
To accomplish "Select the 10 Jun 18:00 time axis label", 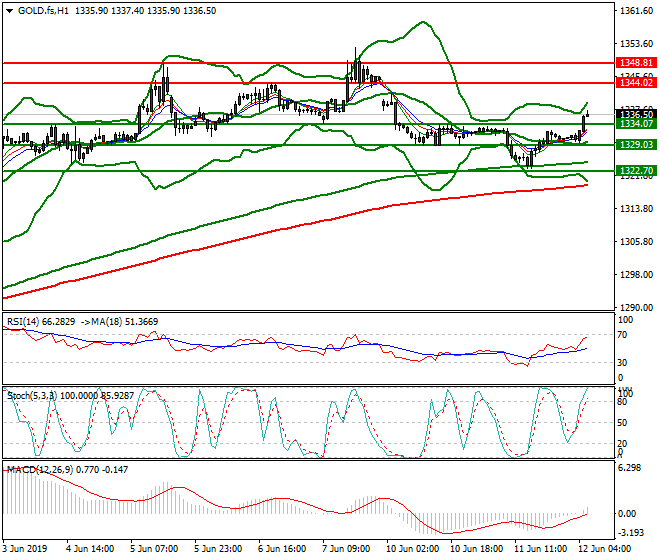I will point(476,549).
